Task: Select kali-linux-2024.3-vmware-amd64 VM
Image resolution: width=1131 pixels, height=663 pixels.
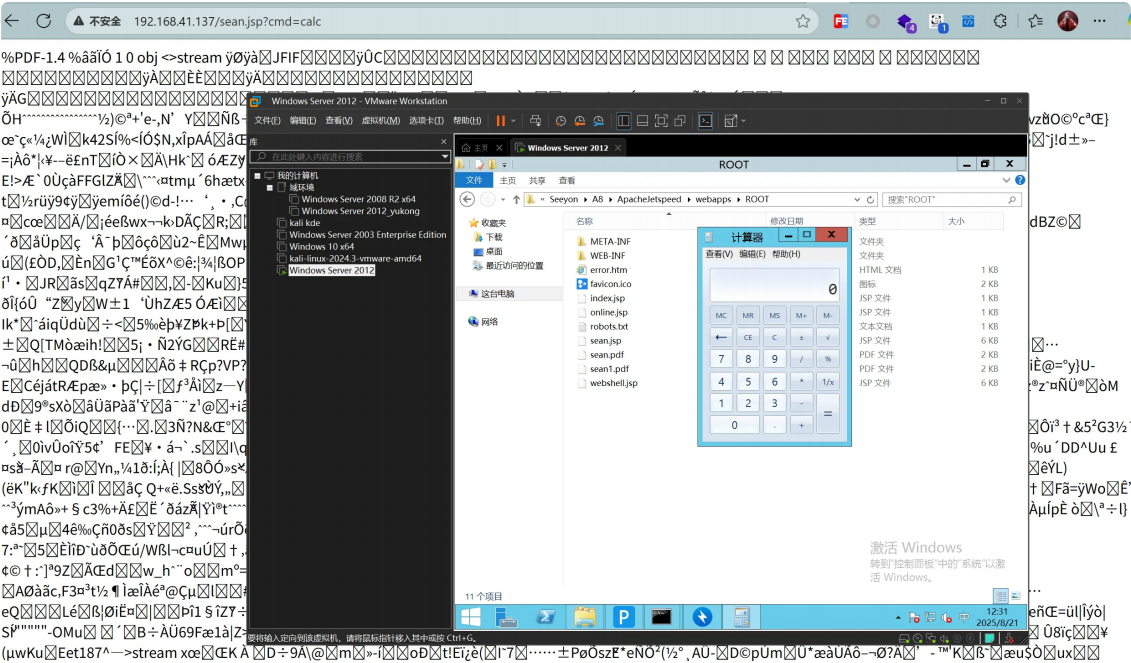Action: pyautogui.click(x=356, y=258)
